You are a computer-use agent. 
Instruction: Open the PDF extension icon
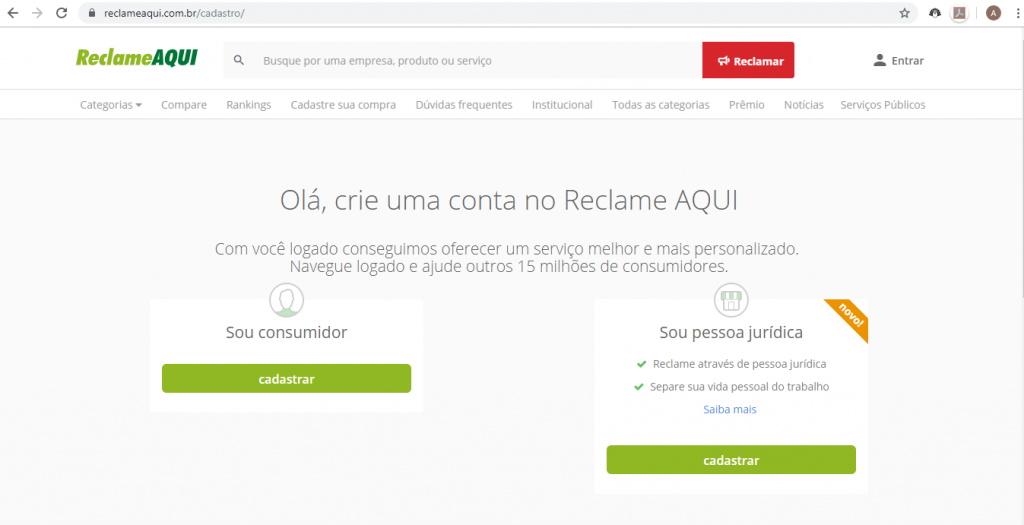click(959, 13)
